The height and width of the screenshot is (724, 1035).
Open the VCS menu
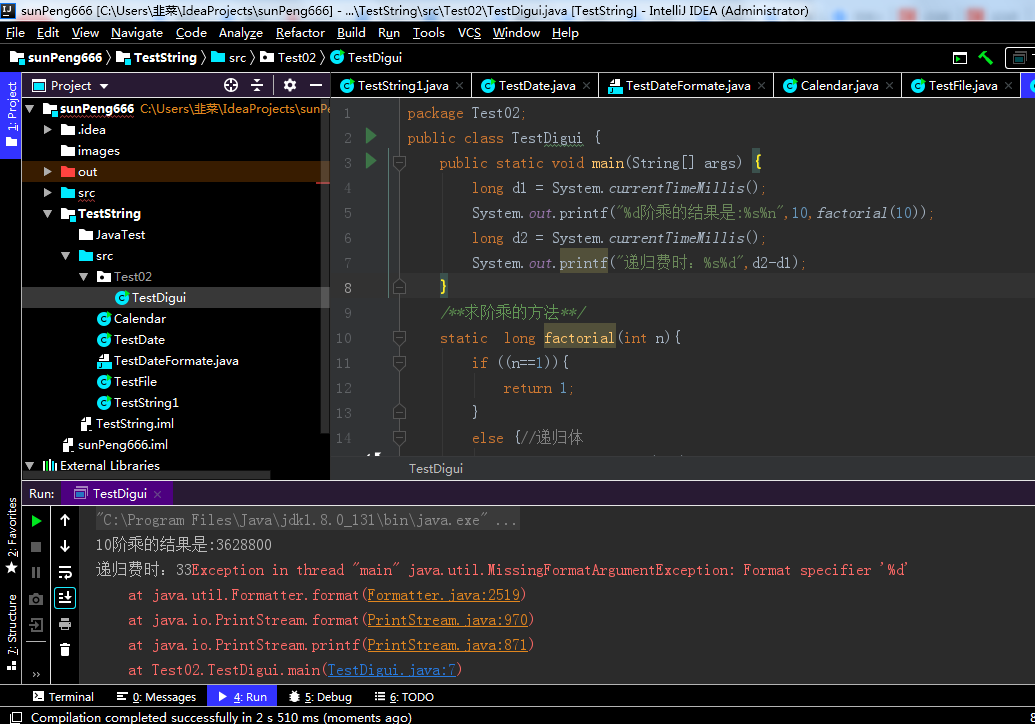click(469, 33)
